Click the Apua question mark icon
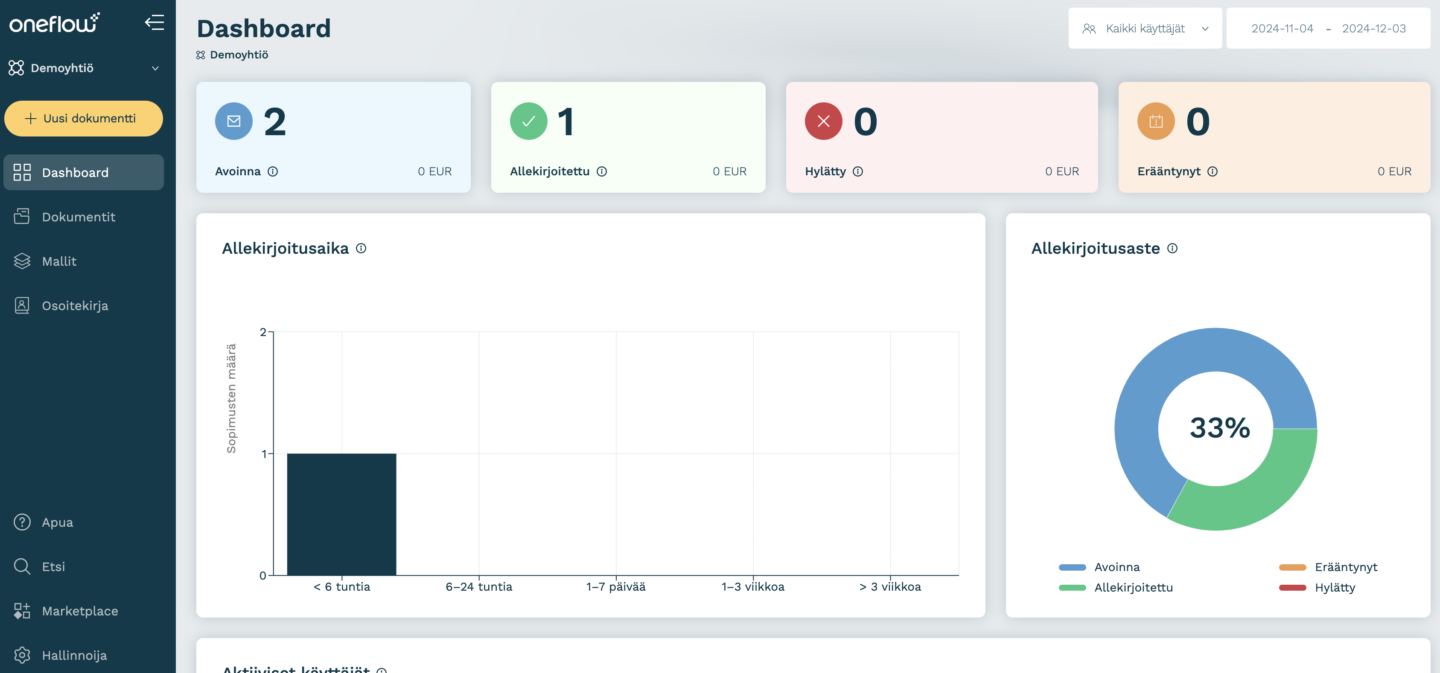Viewport: 1440px width, 673px height. point(22,522)
